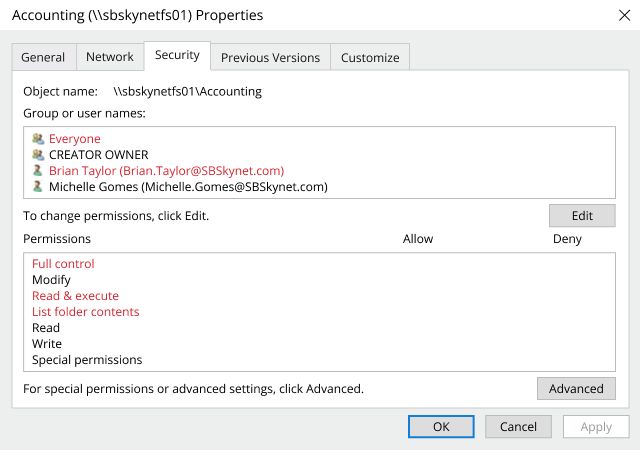Click Brian Taylor's user icon
Viewport: 640px width, 450px height.
pyautogui.click(x=38, y=171)
